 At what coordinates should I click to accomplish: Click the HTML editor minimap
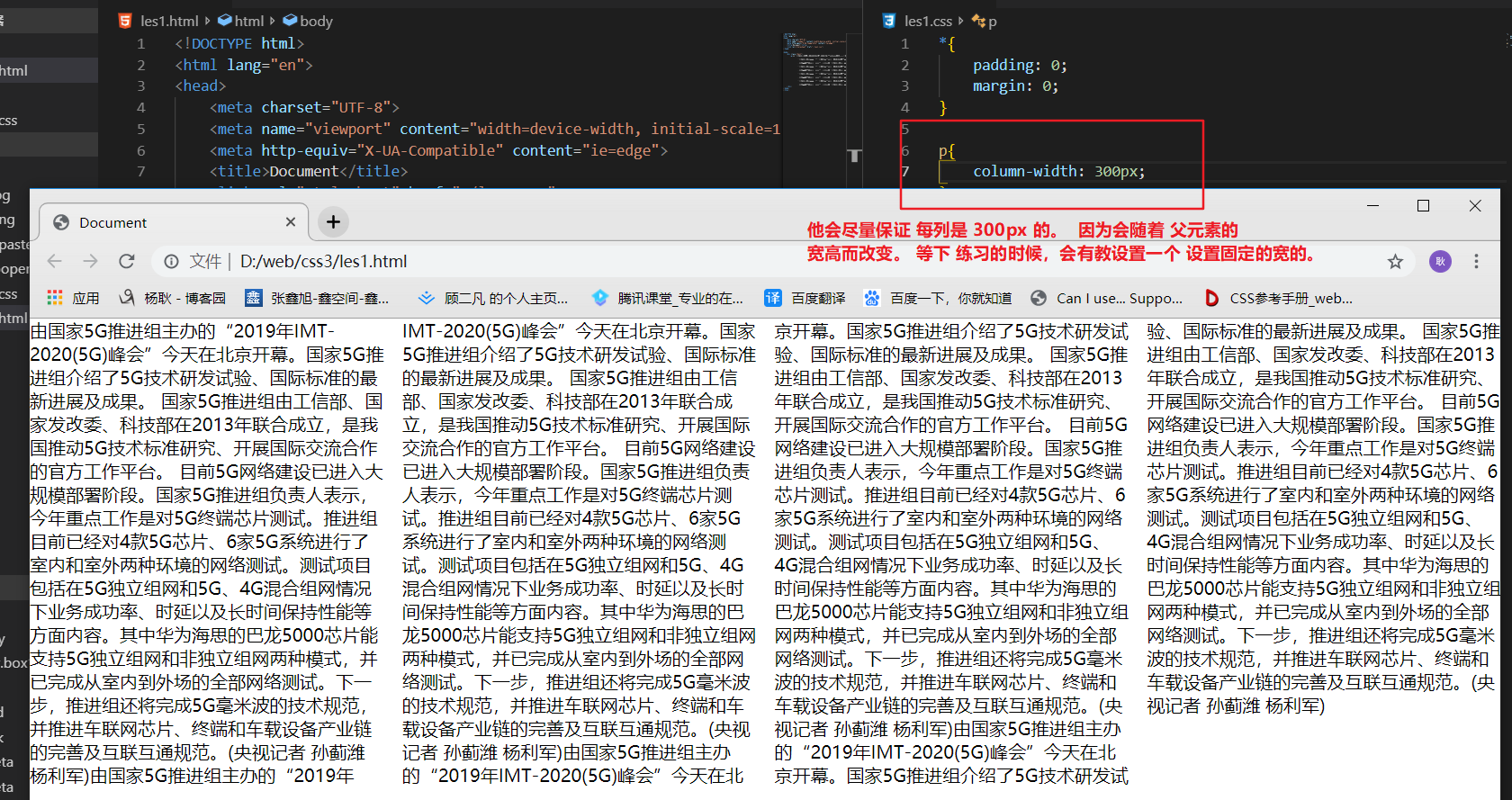(x=814, y=63)
